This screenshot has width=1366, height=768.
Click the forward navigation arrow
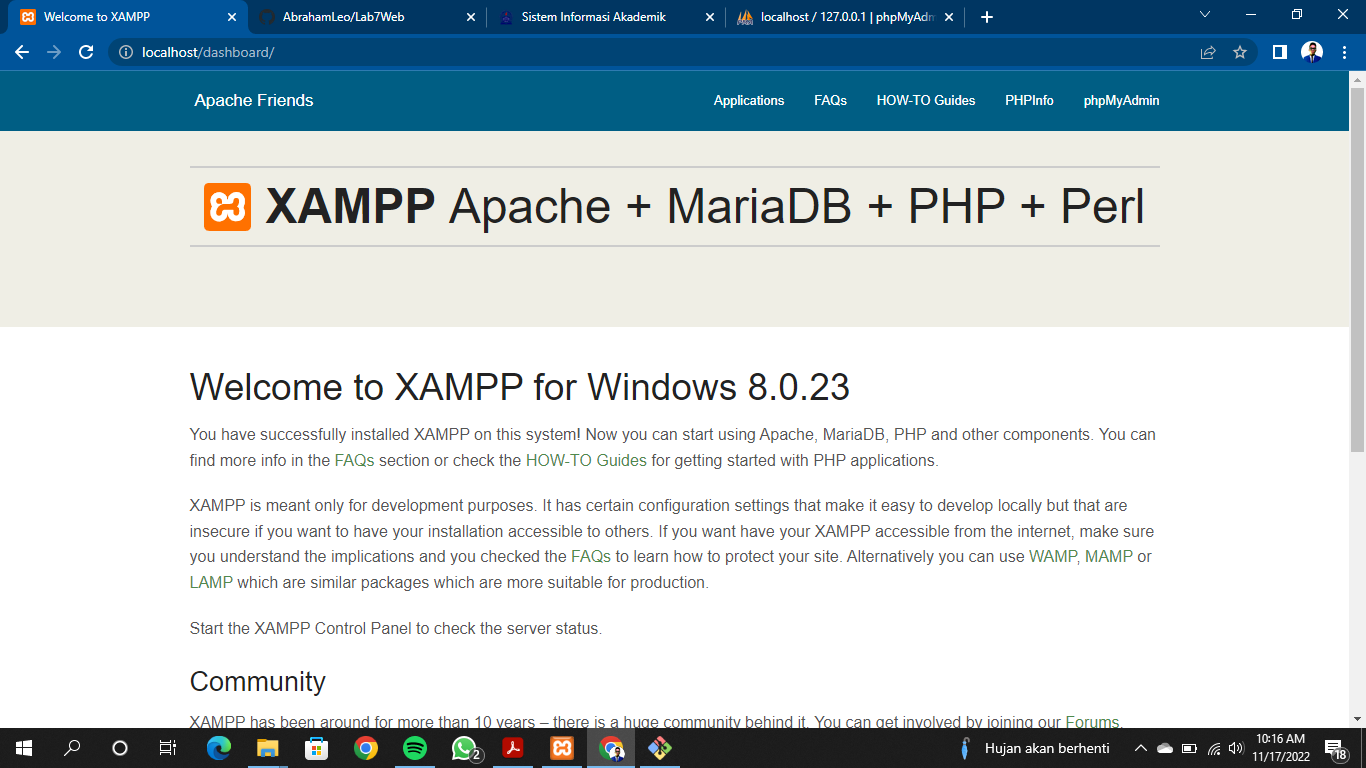click(x=54, y=52)
